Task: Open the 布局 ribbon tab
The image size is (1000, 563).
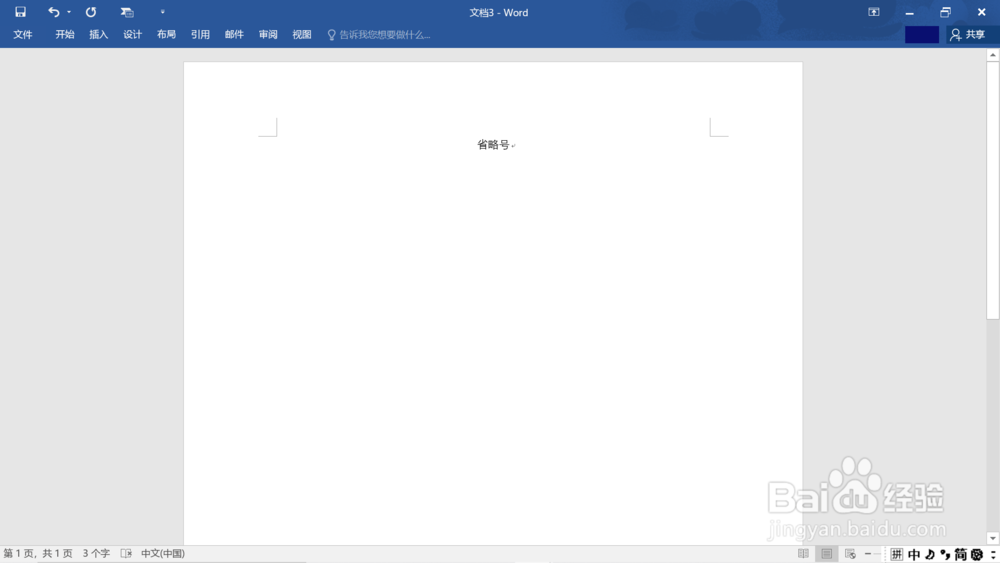Action: coord(166,34)
